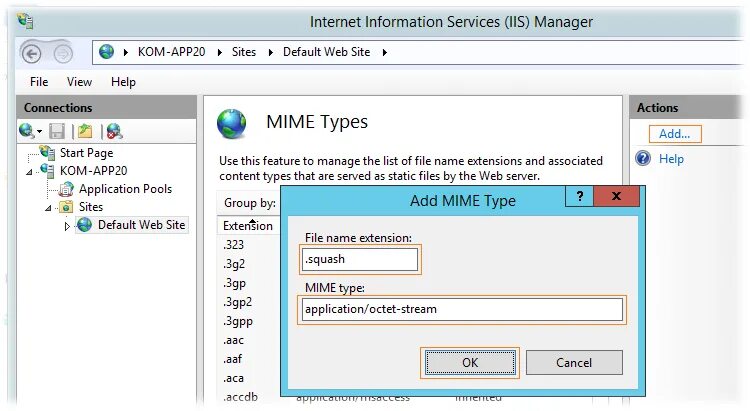Select the .aca extension row

tap(233, 378)
